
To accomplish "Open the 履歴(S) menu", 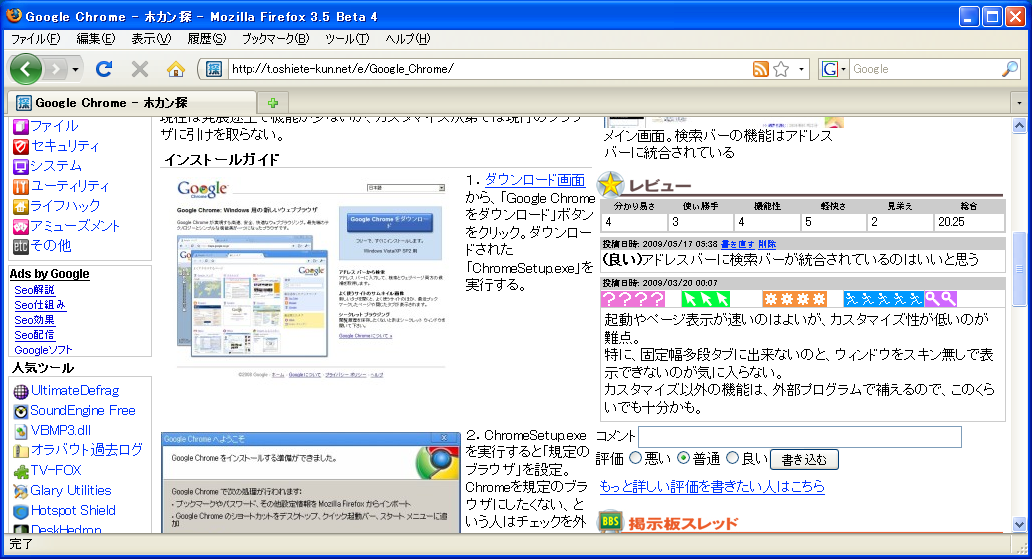I will (206, 39).
